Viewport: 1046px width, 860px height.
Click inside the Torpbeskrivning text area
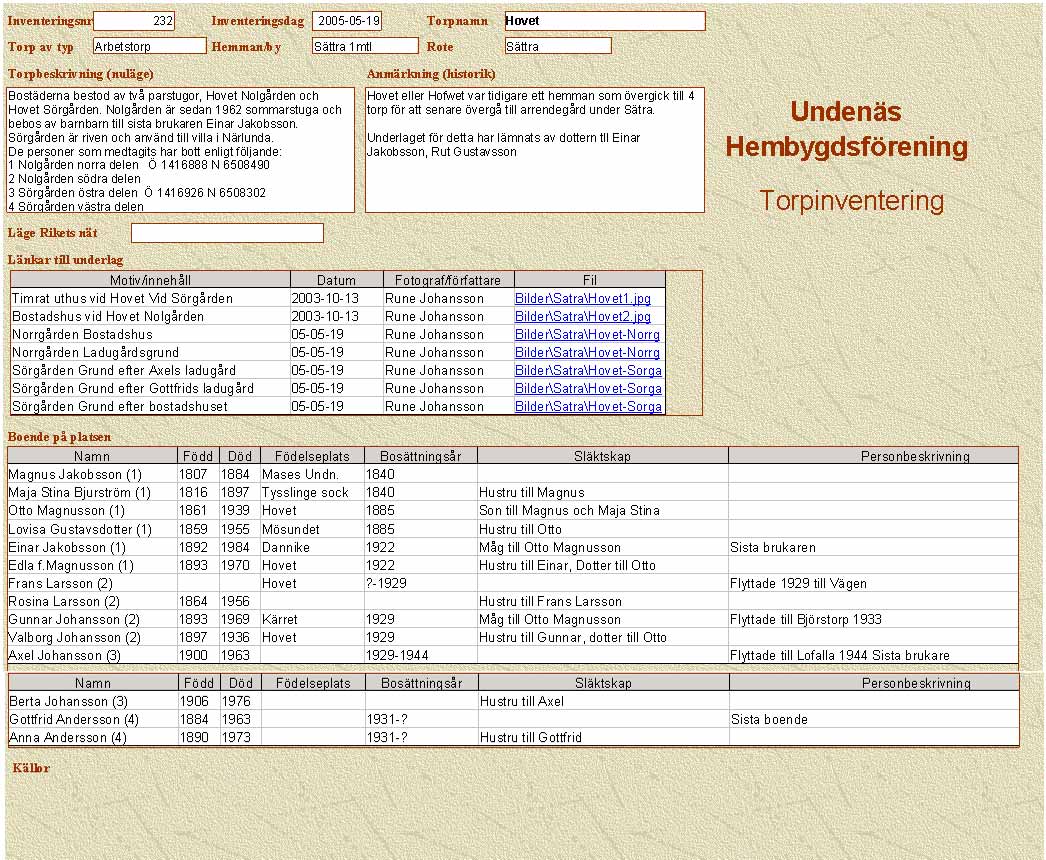(181, 150)
